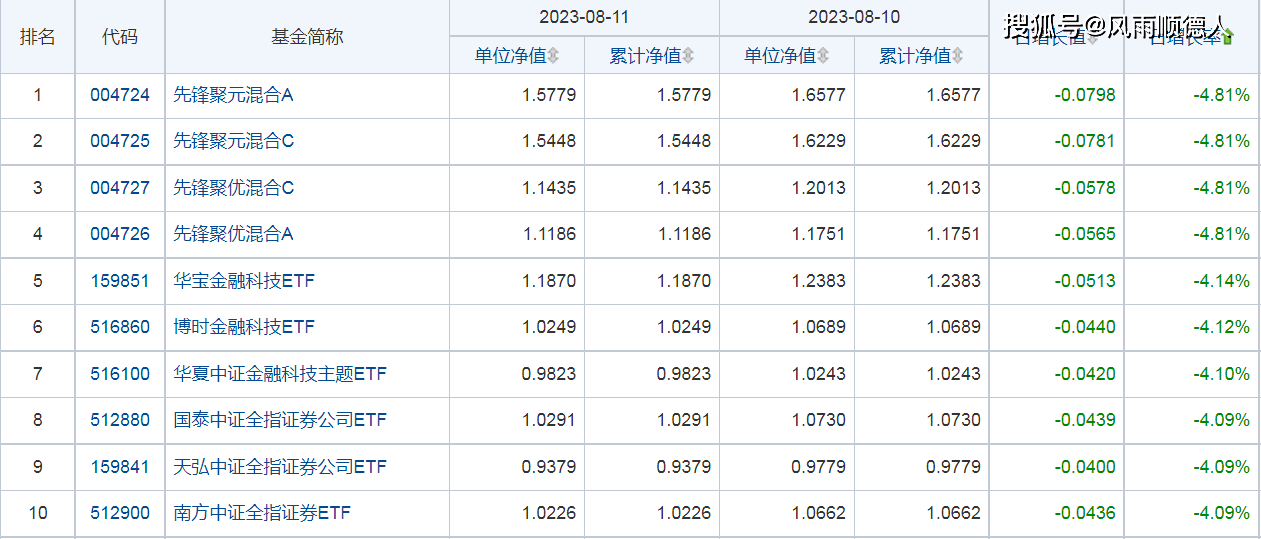Open fund code 004727
1261x539 pixels.
pos(120,188)
